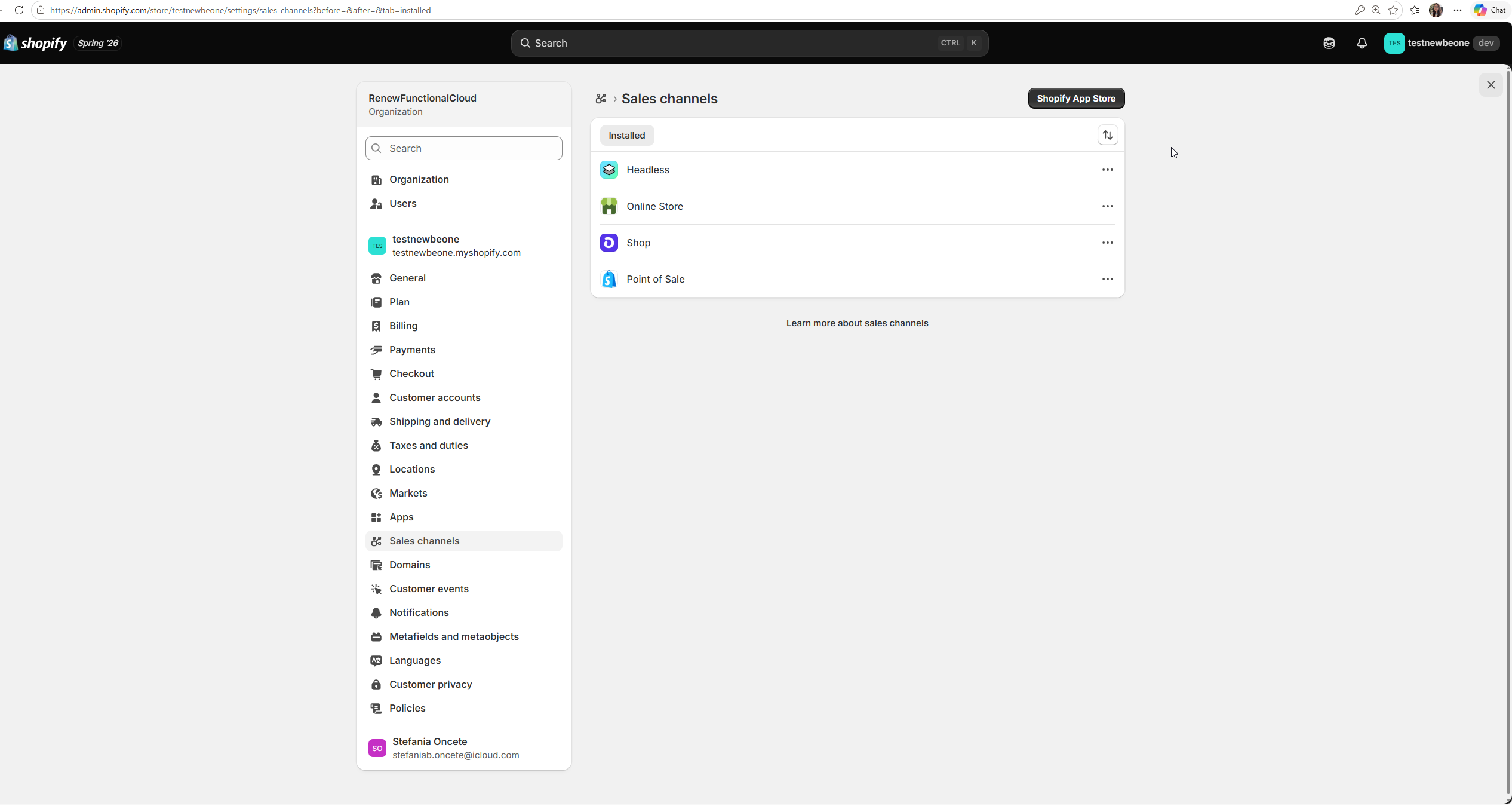Viewport: 1512px width, 806px height.
Task: Open Stefania Oncete user profile
Action: coord(463,748)
